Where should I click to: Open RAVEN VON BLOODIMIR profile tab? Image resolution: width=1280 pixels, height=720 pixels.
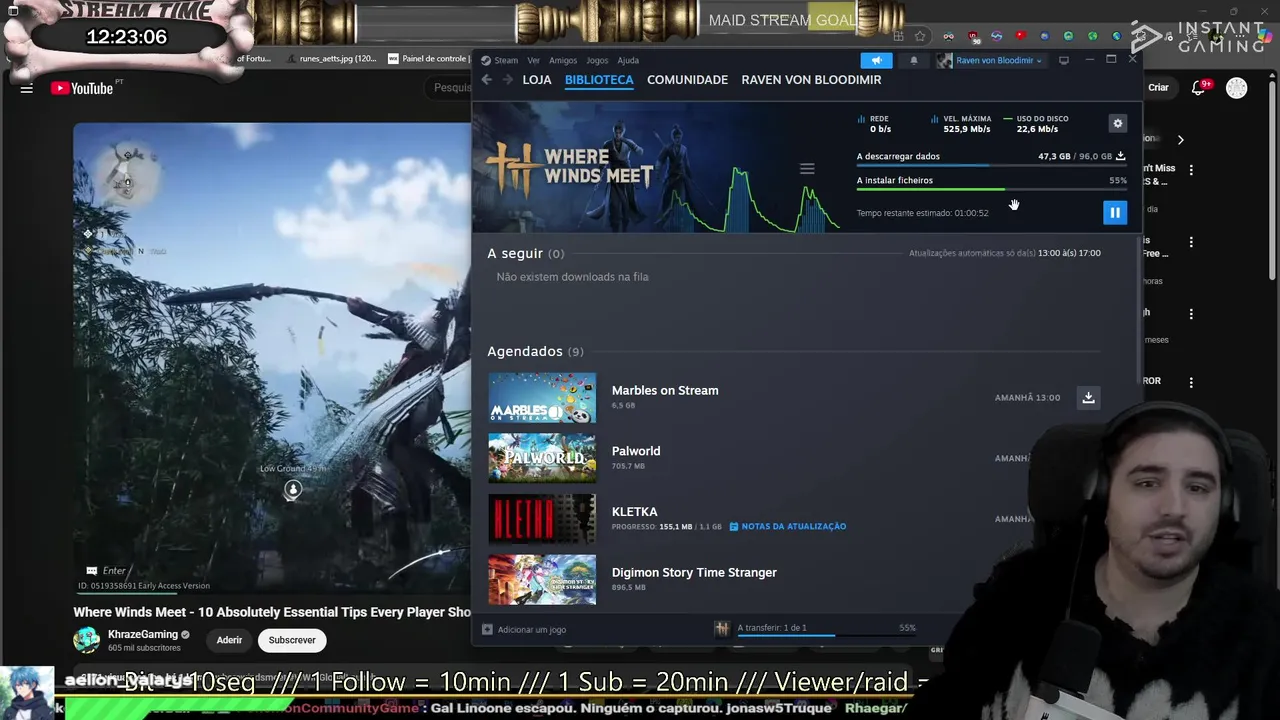point(811,80)
